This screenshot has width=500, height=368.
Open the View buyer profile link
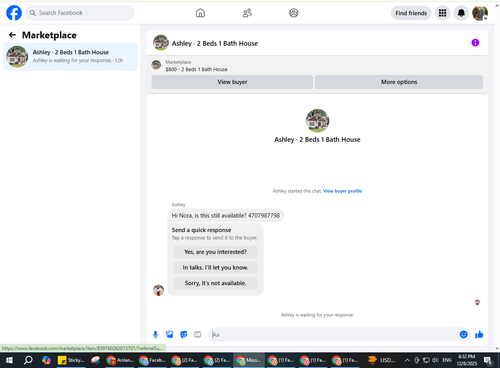(x=342, y=191)
